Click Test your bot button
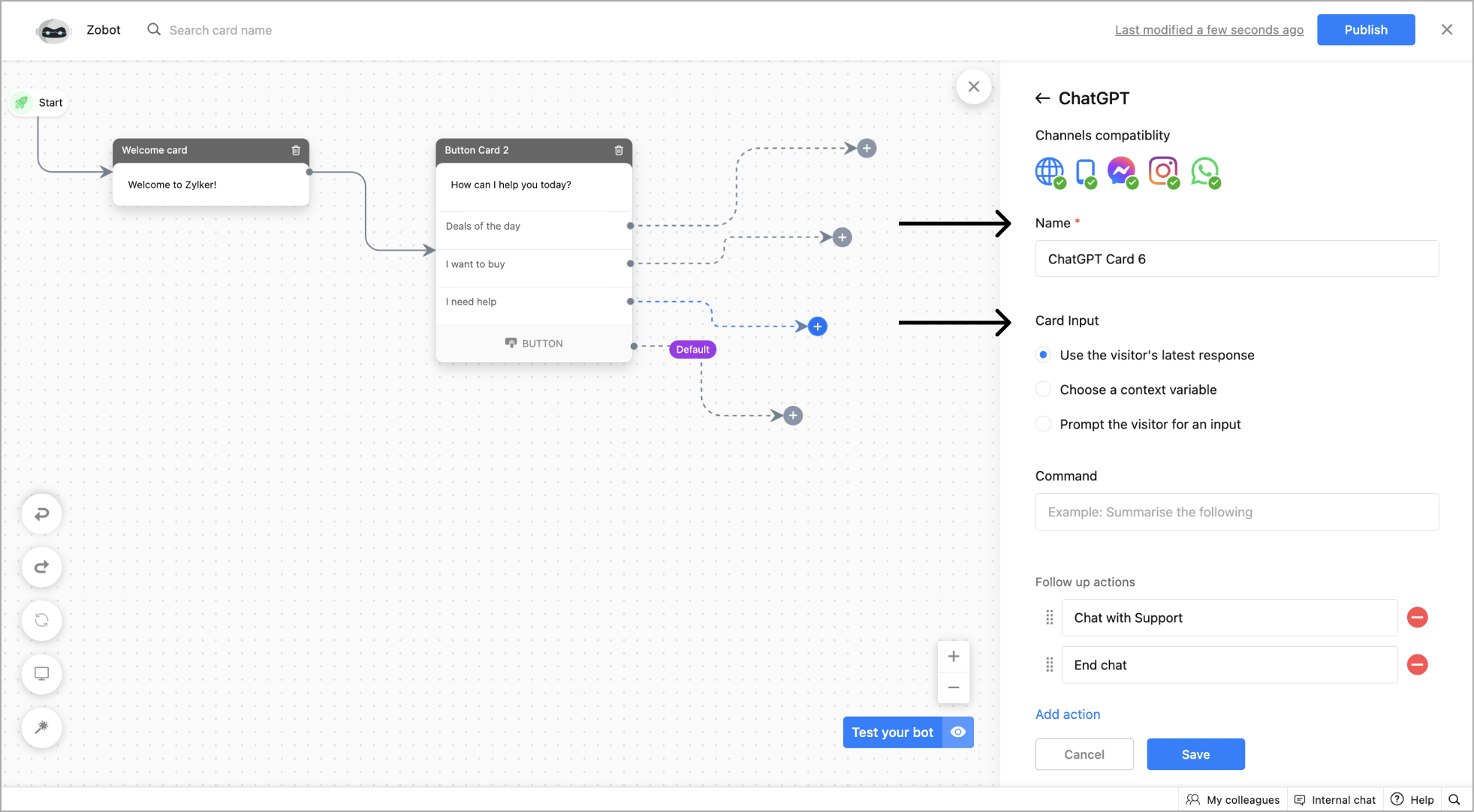 (893, 732)
